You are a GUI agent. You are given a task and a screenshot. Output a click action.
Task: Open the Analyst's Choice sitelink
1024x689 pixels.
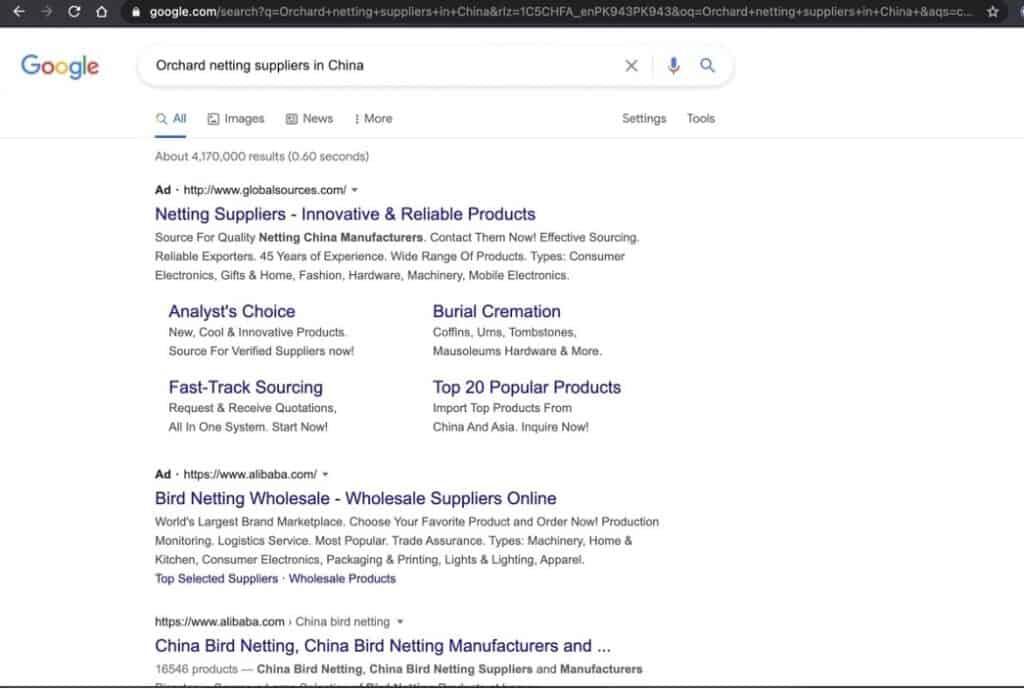232,312
